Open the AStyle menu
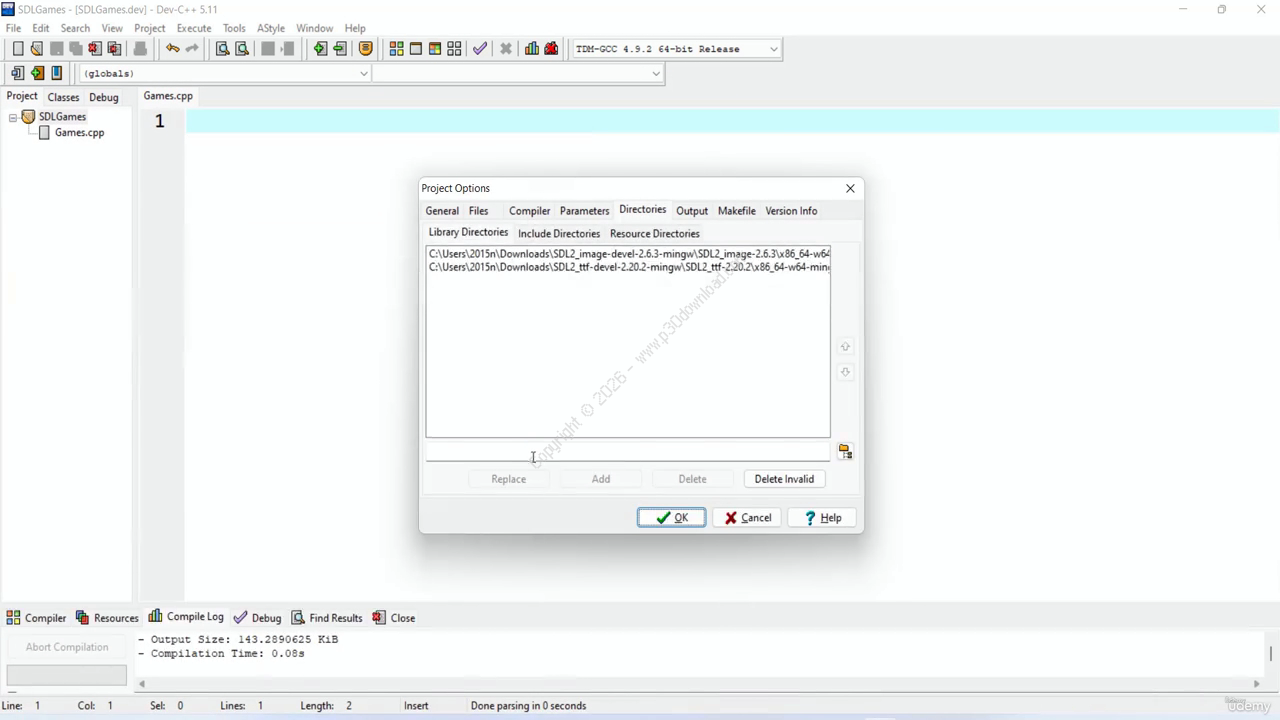 coord(271,28)
